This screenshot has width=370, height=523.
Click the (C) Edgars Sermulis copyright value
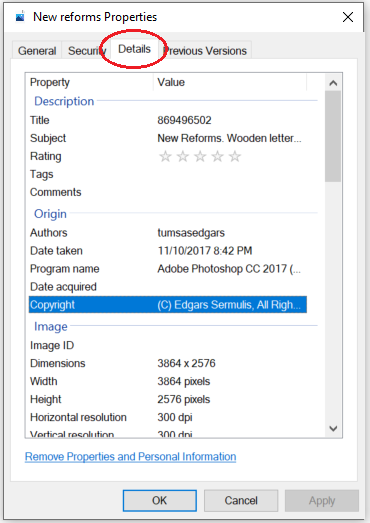pyautogui.click(x=229, y=305)
